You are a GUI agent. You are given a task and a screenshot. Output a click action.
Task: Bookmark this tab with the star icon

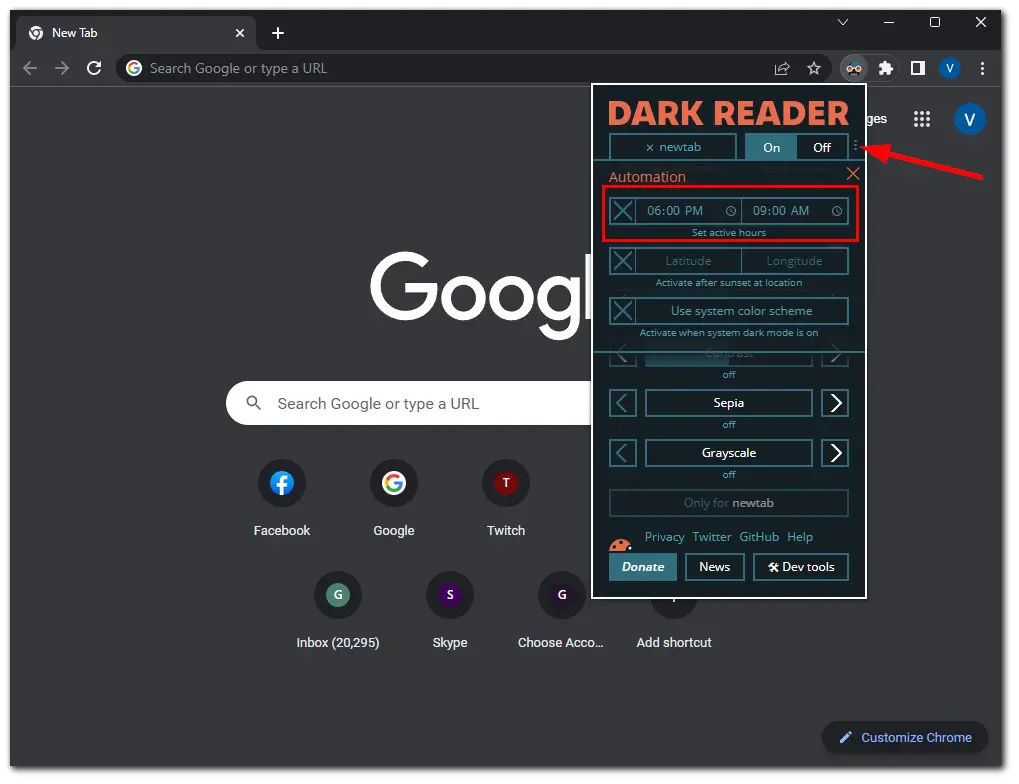(814, 68)
